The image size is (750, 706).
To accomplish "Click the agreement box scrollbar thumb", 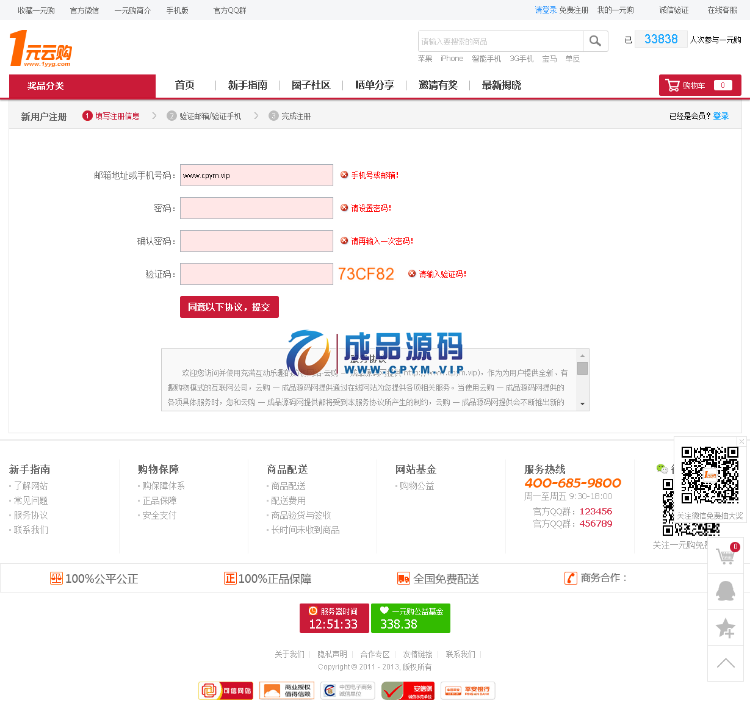I will (582, 368).
